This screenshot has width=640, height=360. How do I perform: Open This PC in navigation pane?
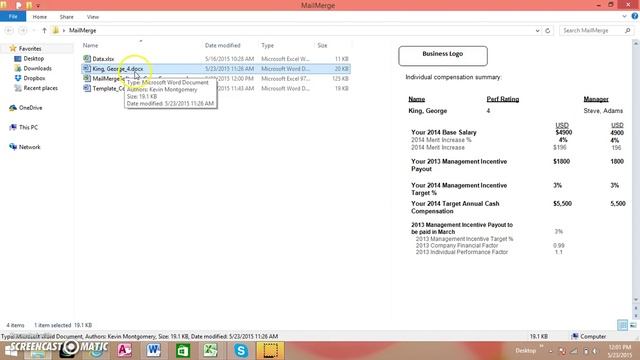pyautogui.click(x=28, y=127)
